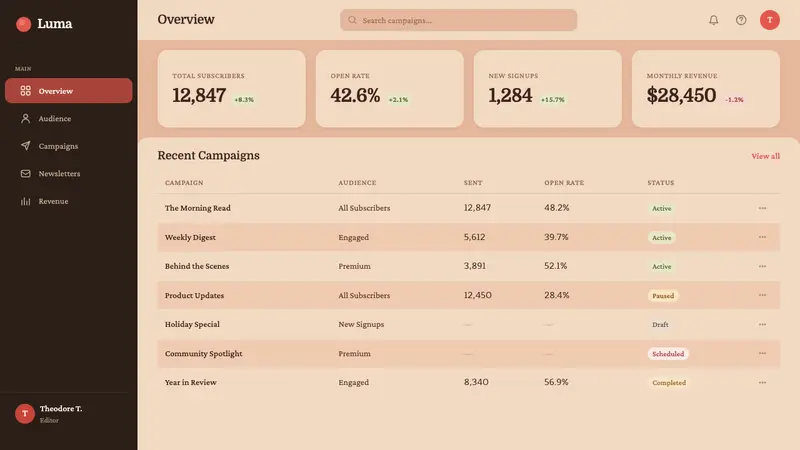Image resolution: width=800 pixels, height=450 pixels.
Task: Click campaign name Product Updates
Action: point(194,295)
